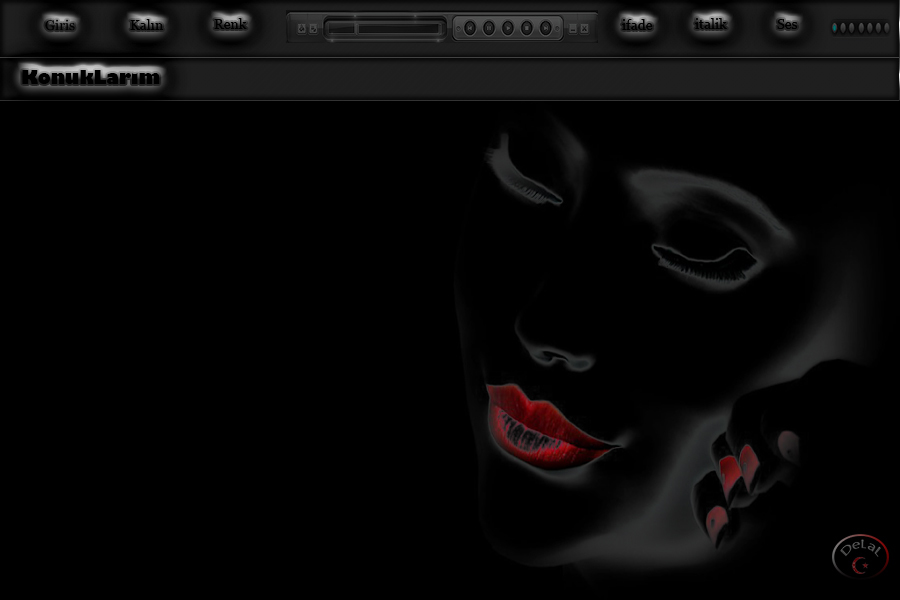Select the KonukLarım tab
Screen dimensions: 900x600
(91, 78)
